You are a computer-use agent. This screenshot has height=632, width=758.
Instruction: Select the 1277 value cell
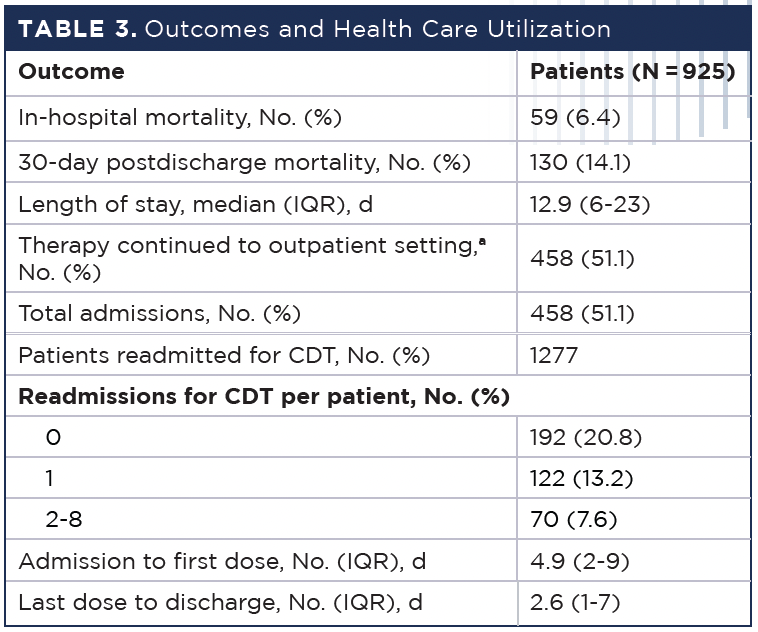554,355
